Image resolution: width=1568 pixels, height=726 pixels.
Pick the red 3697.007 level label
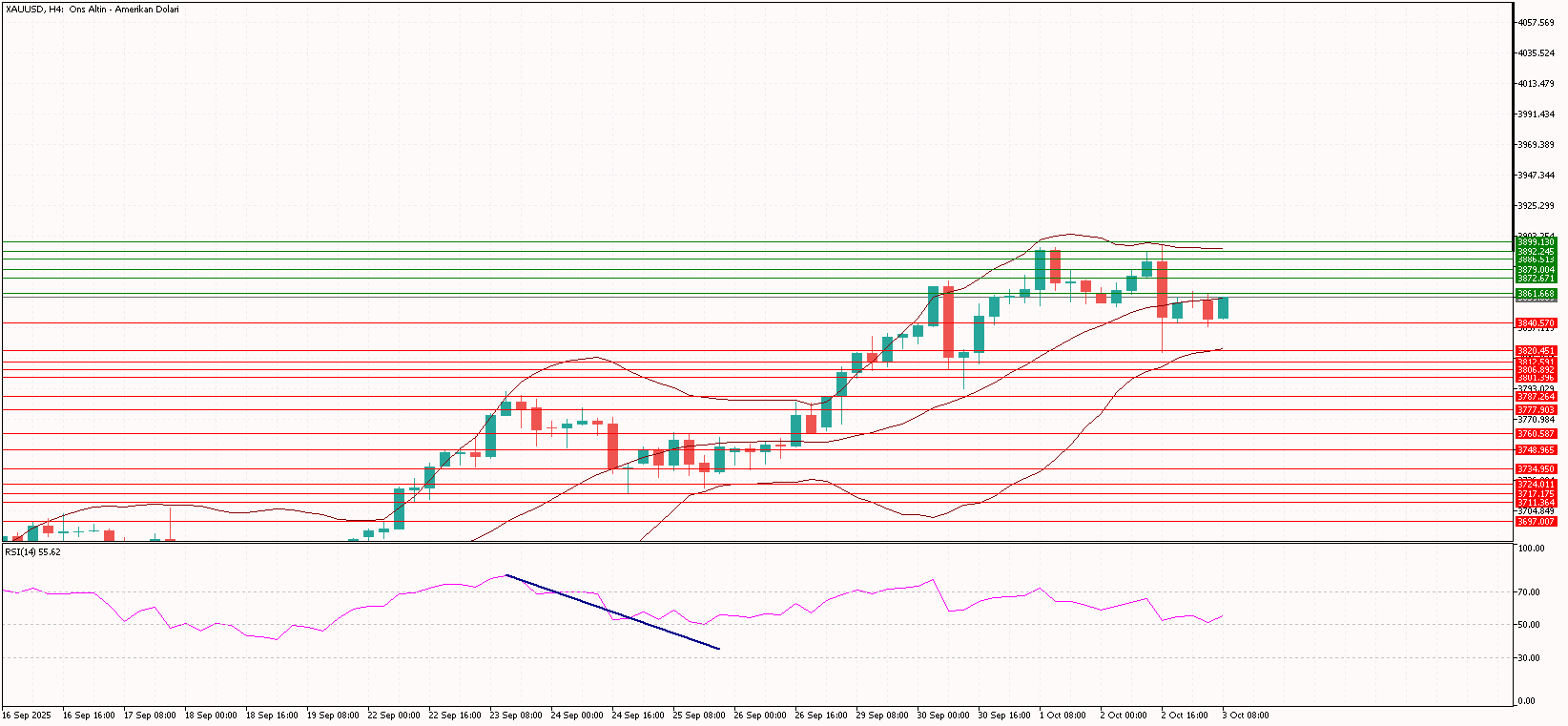tap(1536, 522)
